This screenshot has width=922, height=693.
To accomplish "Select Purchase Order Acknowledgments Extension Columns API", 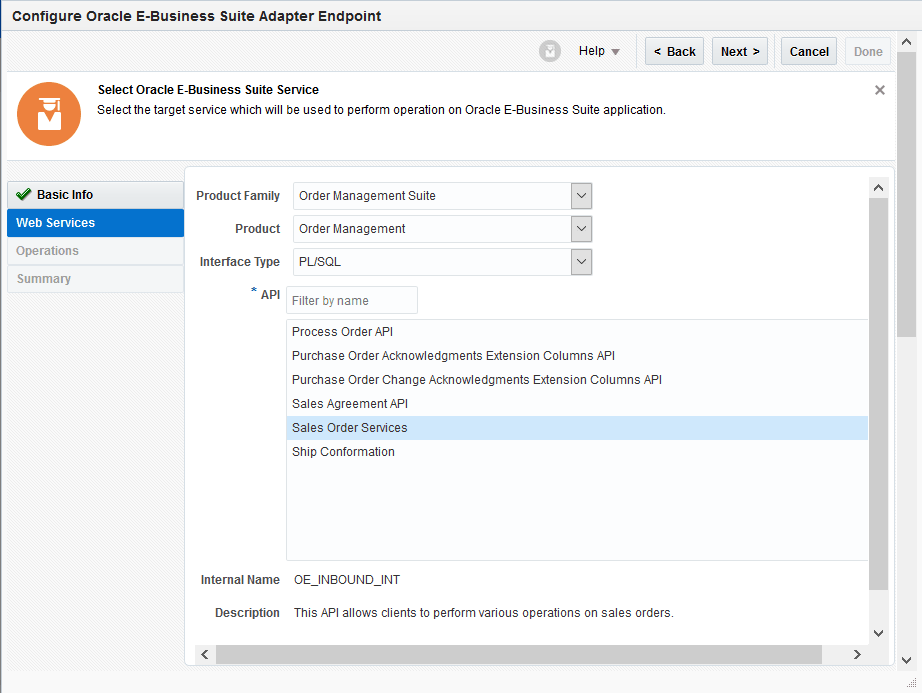I will (x=577, y=356).
